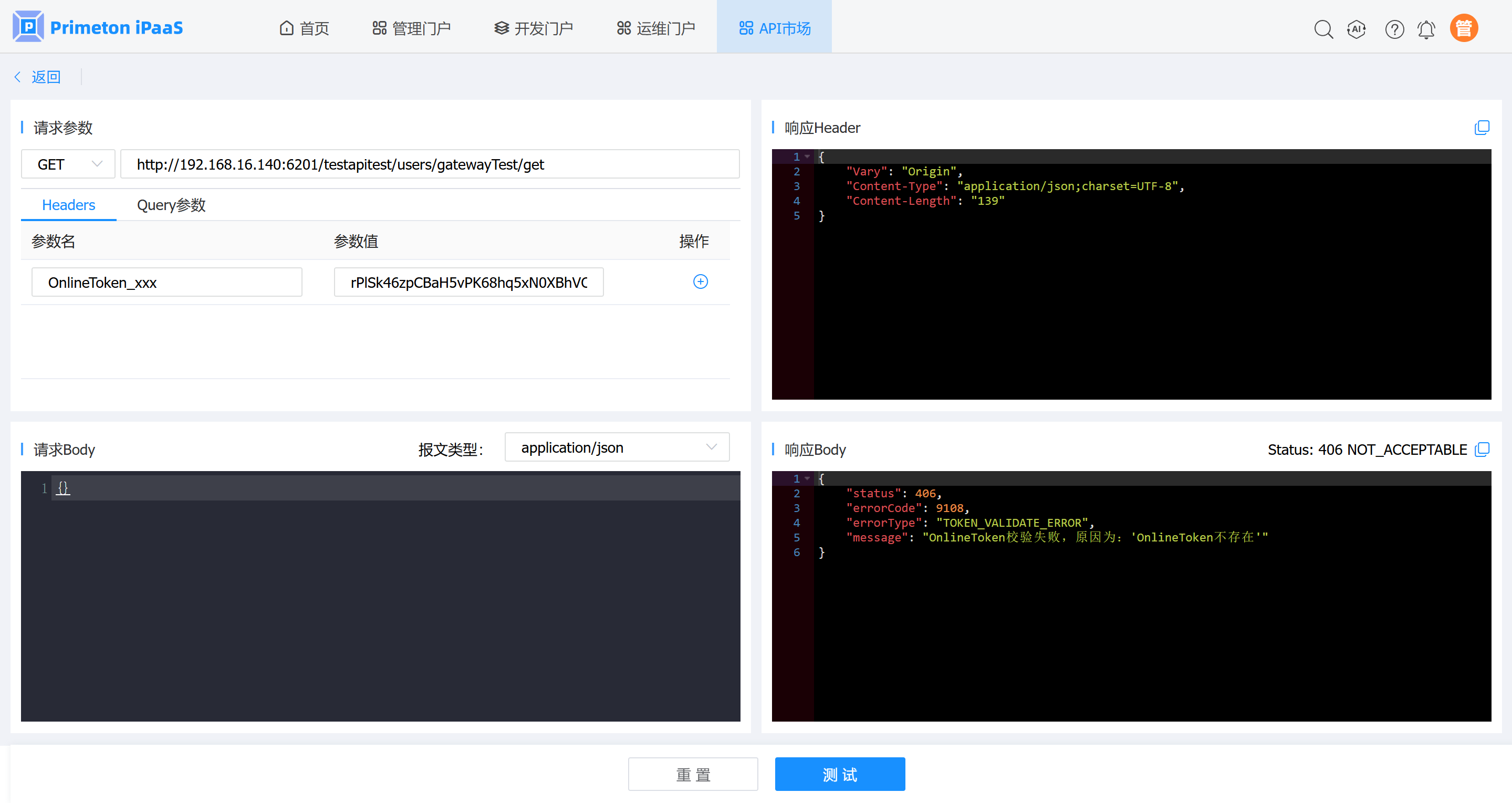Open the help question mark icon
Viewport: 1512px width, 803px height.
1394,29
